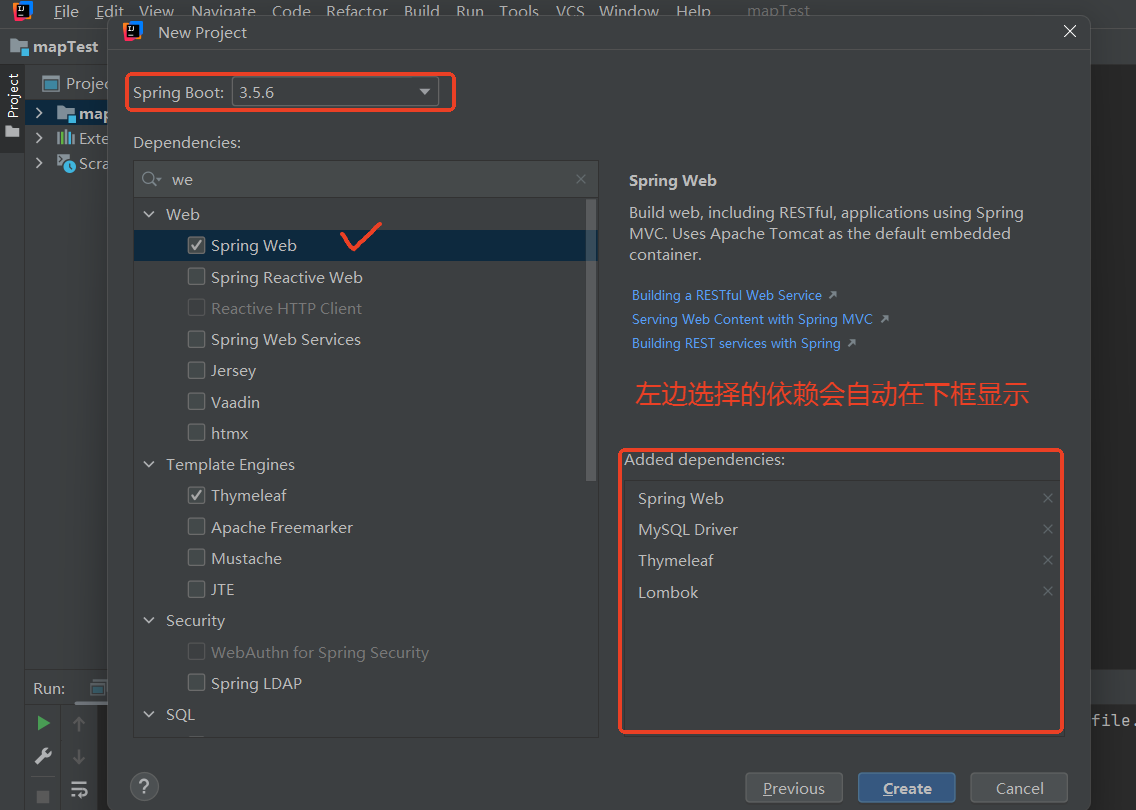This screenshot has height=810, width=1136.
Task: Remove MySQL Driver from added dependencies
Action: 1048,529
